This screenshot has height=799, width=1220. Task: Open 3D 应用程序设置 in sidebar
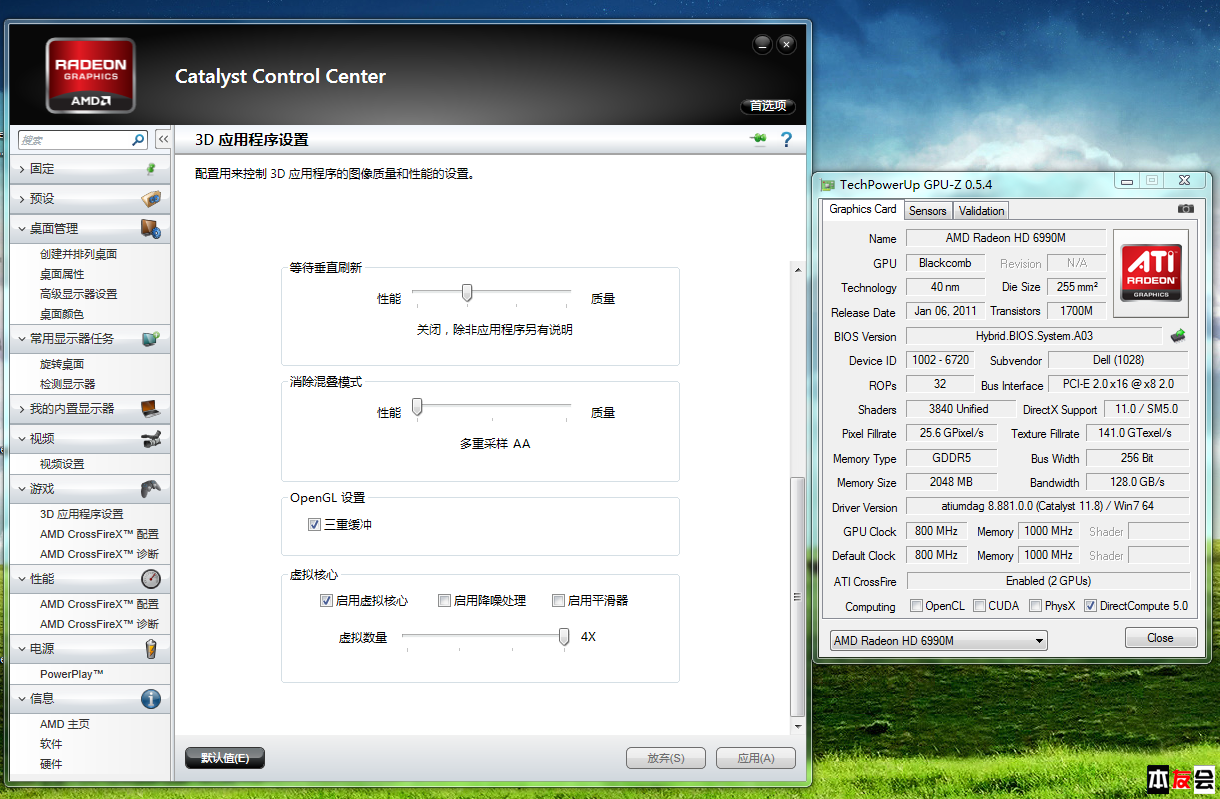tap(82, 514)
